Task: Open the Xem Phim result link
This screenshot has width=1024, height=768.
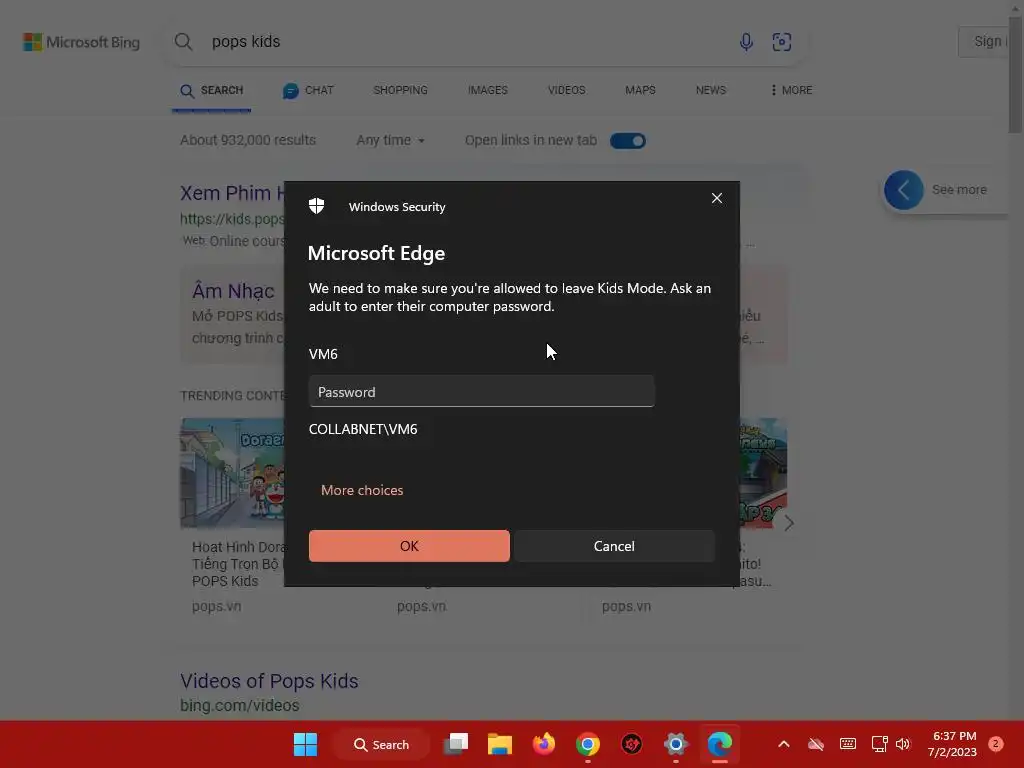Action: click(x=232, y=193)
